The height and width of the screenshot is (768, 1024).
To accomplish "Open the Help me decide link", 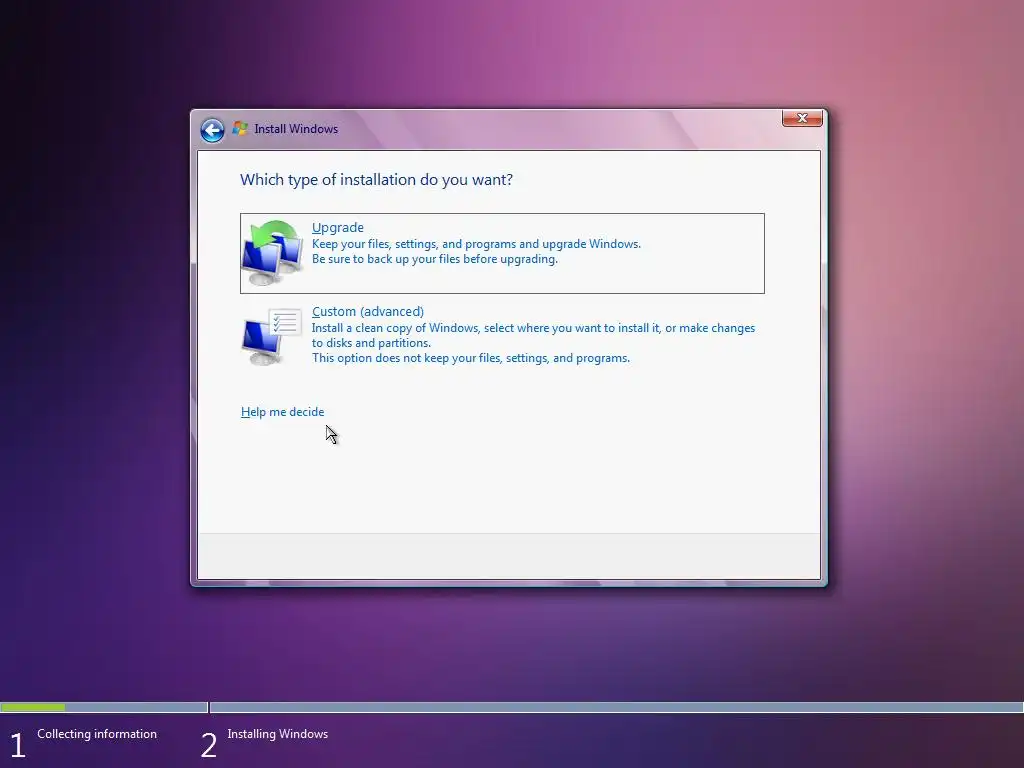I will [x=282, y=412].
